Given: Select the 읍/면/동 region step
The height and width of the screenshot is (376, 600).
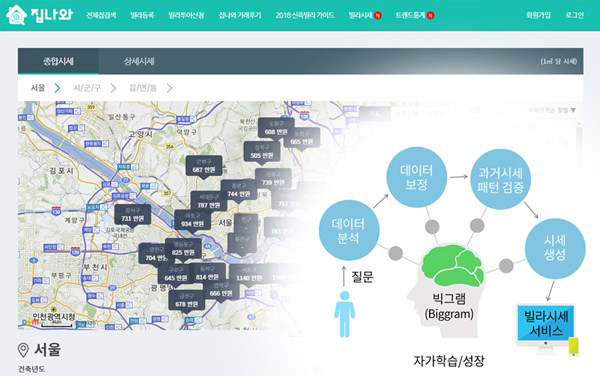Looking at the screenshot, I should point(143,88).
